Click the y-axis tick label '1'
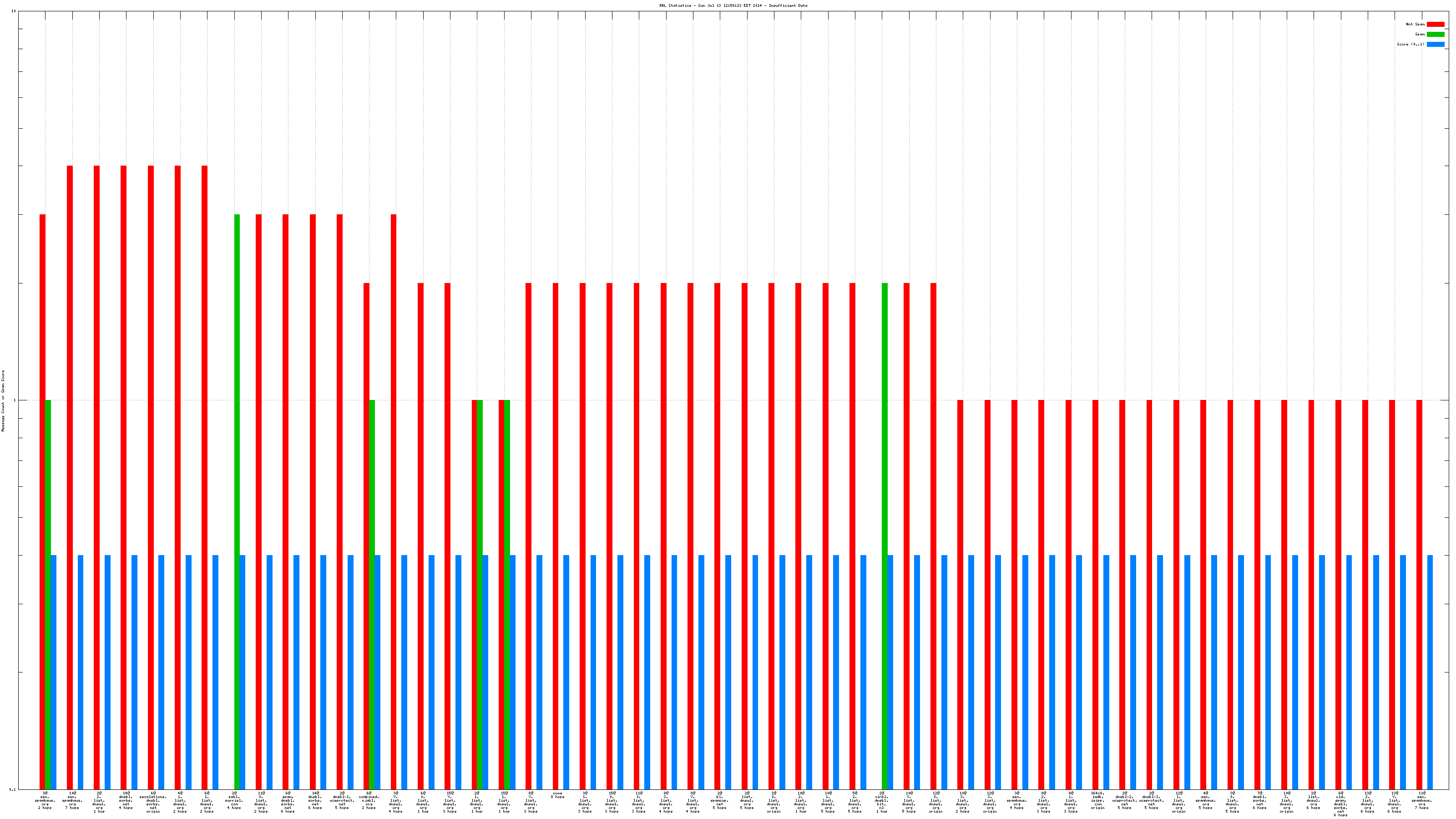 15,400
